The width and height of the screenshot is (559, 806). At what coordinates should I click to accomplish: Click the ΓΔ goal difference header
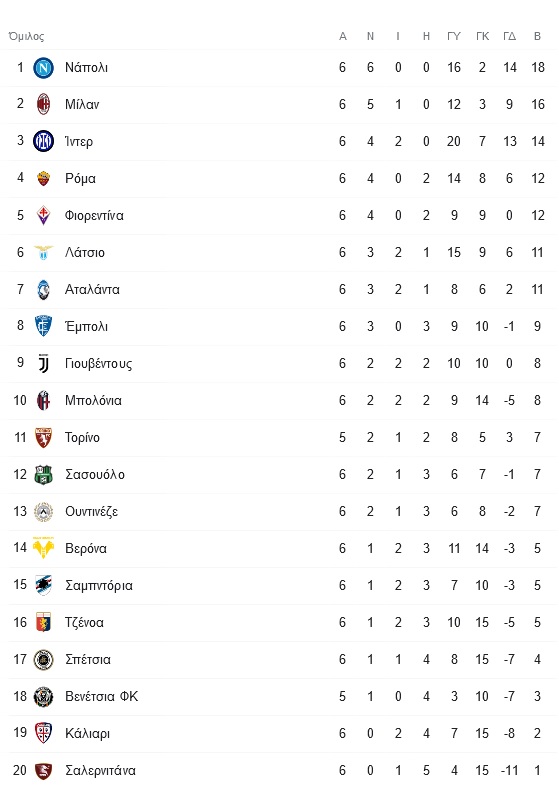click(509, 36)
